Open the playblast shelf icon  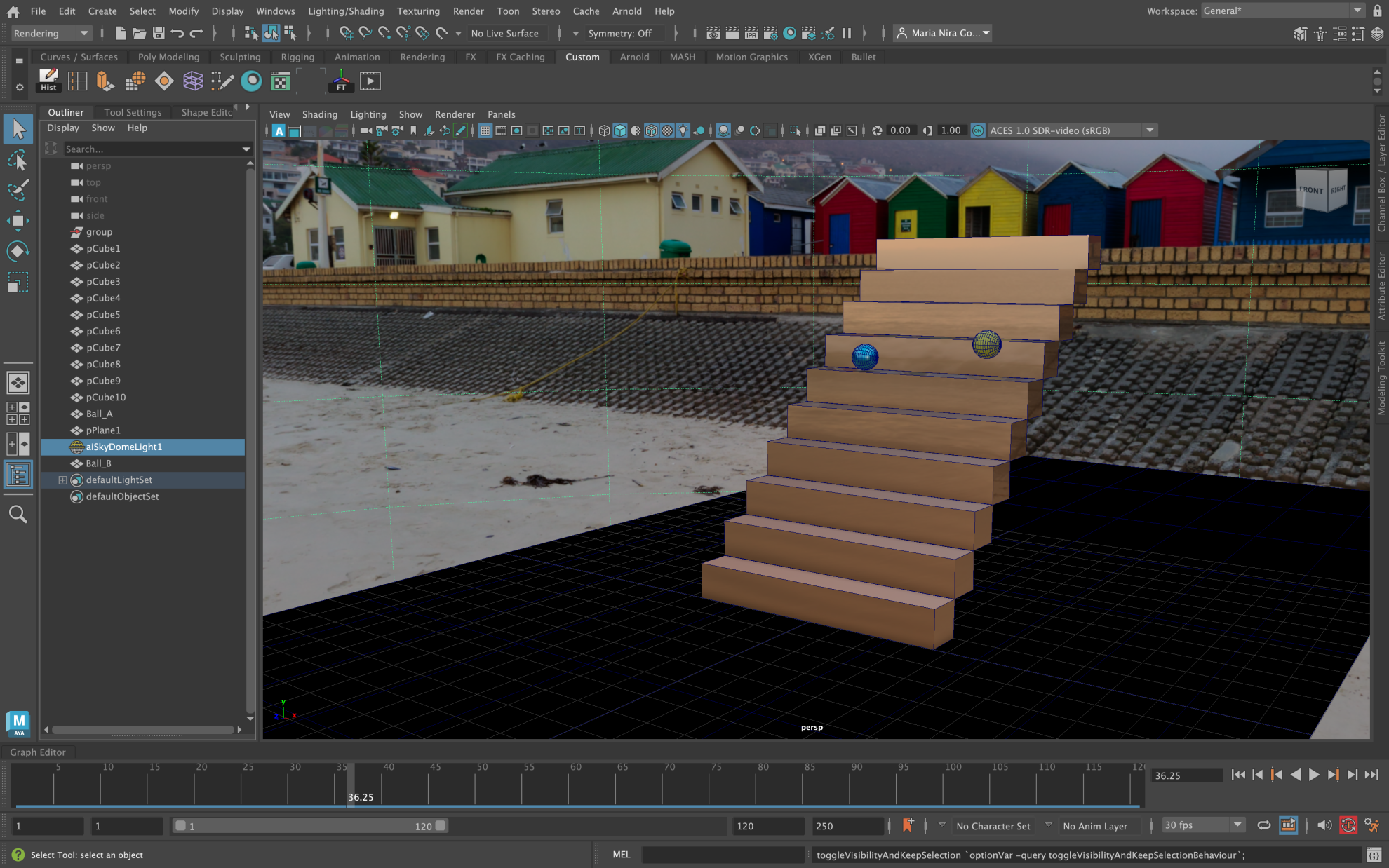[x=370, y=81]
